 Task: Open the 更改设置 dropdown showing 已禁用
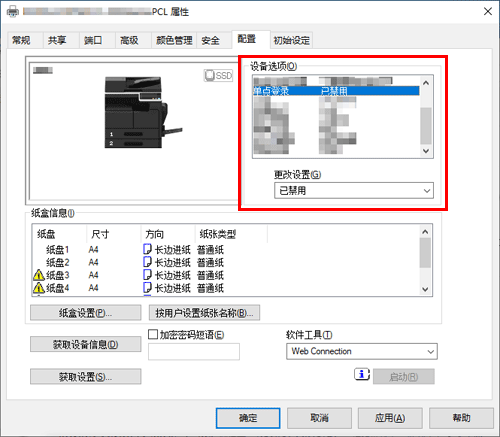[x=354, y=191]
